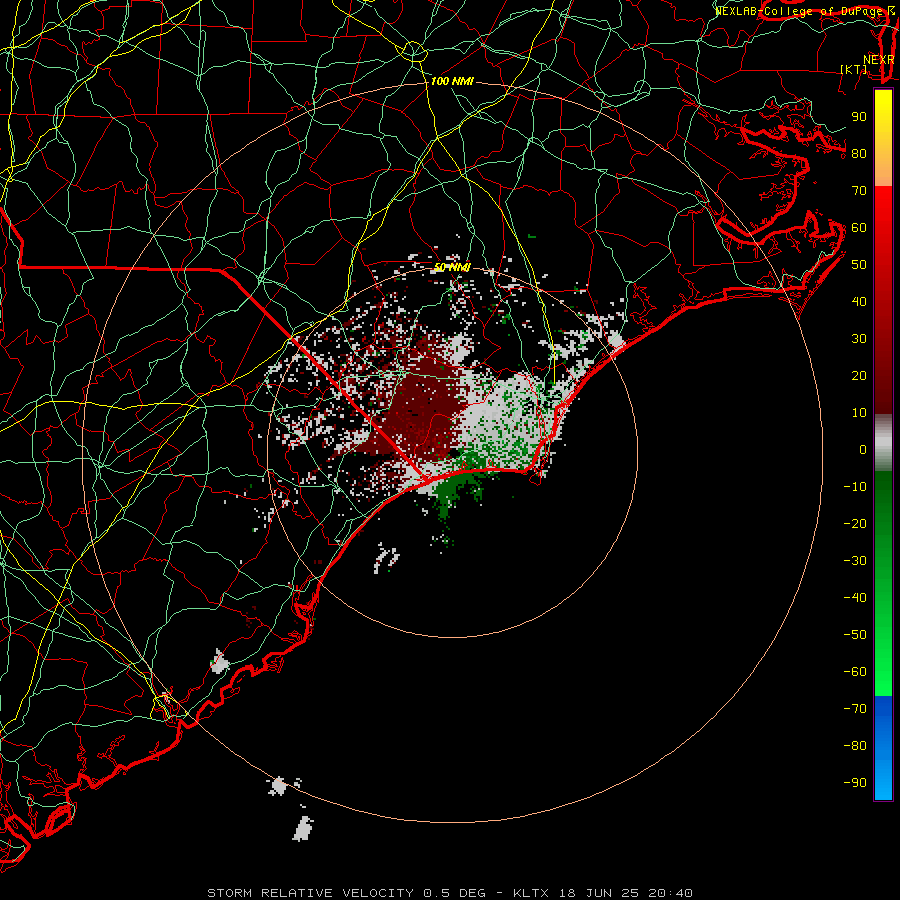Click the bright green segment near -60
The height and width of the screenshot is (900, 900).
pyautogui.click(x=883, y=672)
